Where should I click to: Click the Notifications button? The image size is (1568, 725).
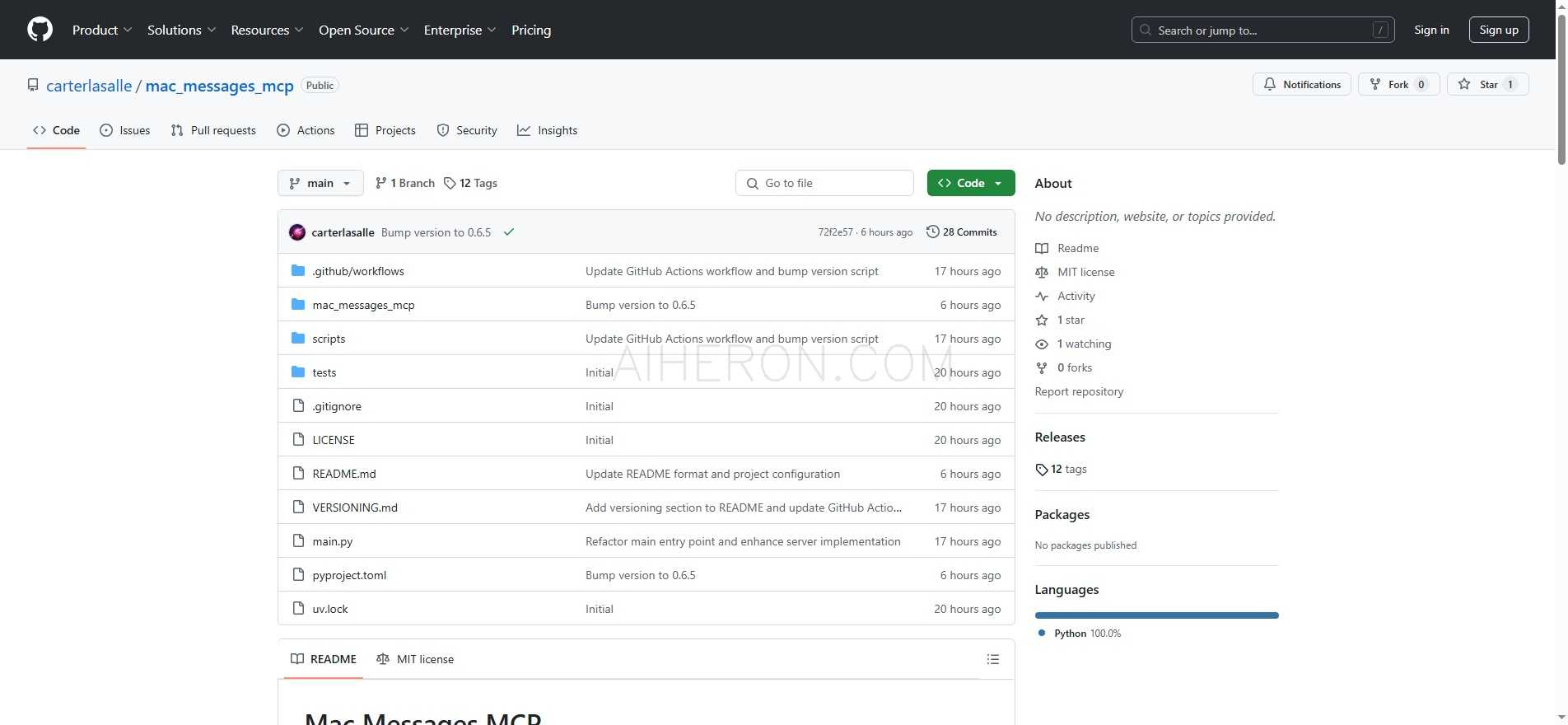pyautogui.click(x=1302, y=84)
